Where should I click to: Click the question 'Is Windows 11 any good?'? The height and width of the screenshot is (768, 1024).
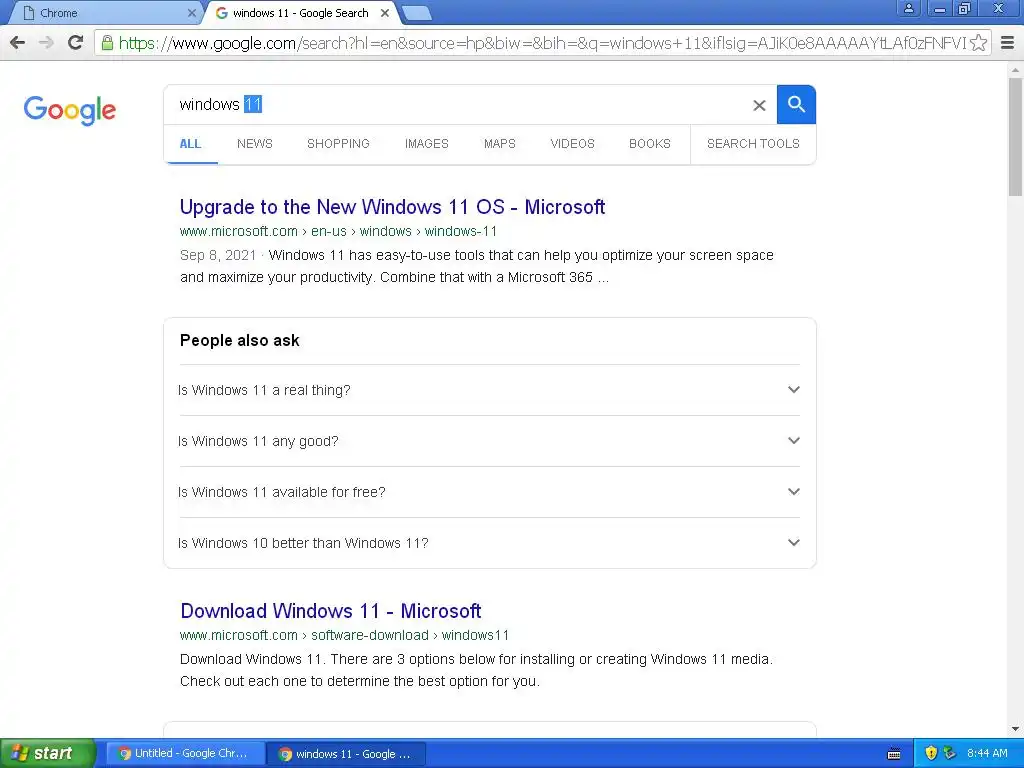coord(259,441)
